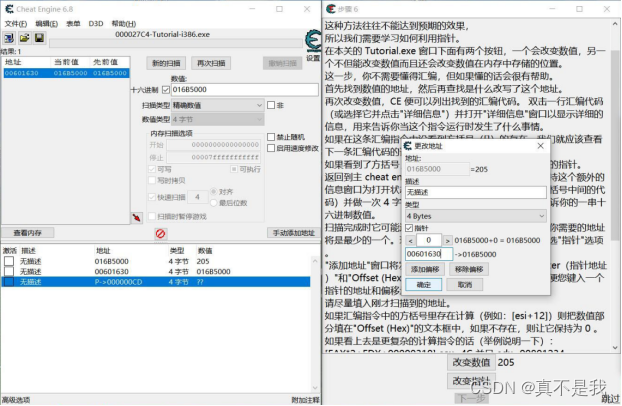The height and width of the screenshot is (406, 622).
Task: Toggle 指针 pointer checkbox in dialog
Action: 409,228
